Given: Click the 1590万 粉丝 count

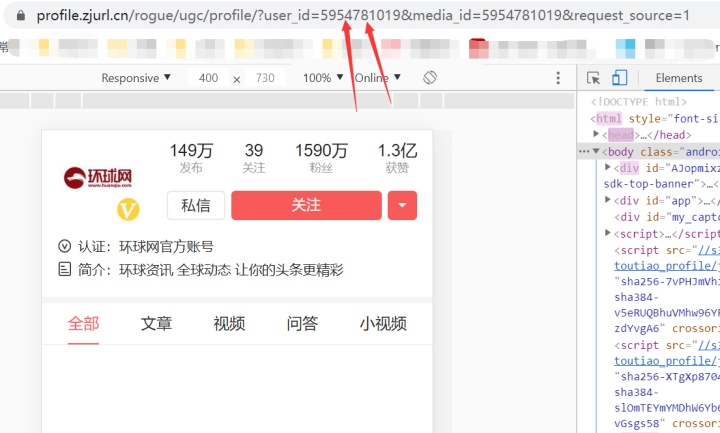Looking at the screenshot, I should [321, 158].
